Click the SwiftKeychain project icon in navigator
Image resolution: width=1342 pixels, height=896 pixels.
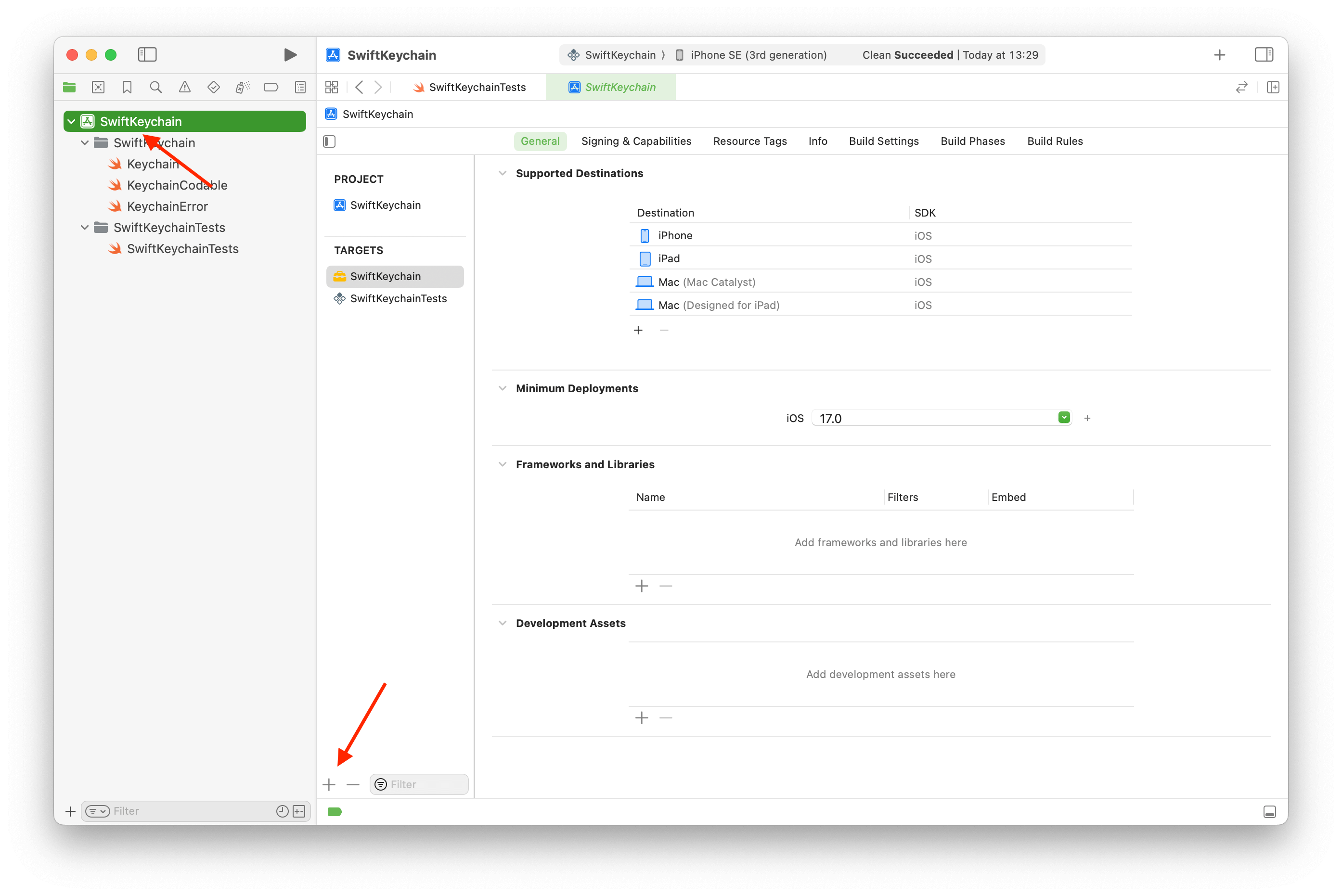[x=87, y=121]
